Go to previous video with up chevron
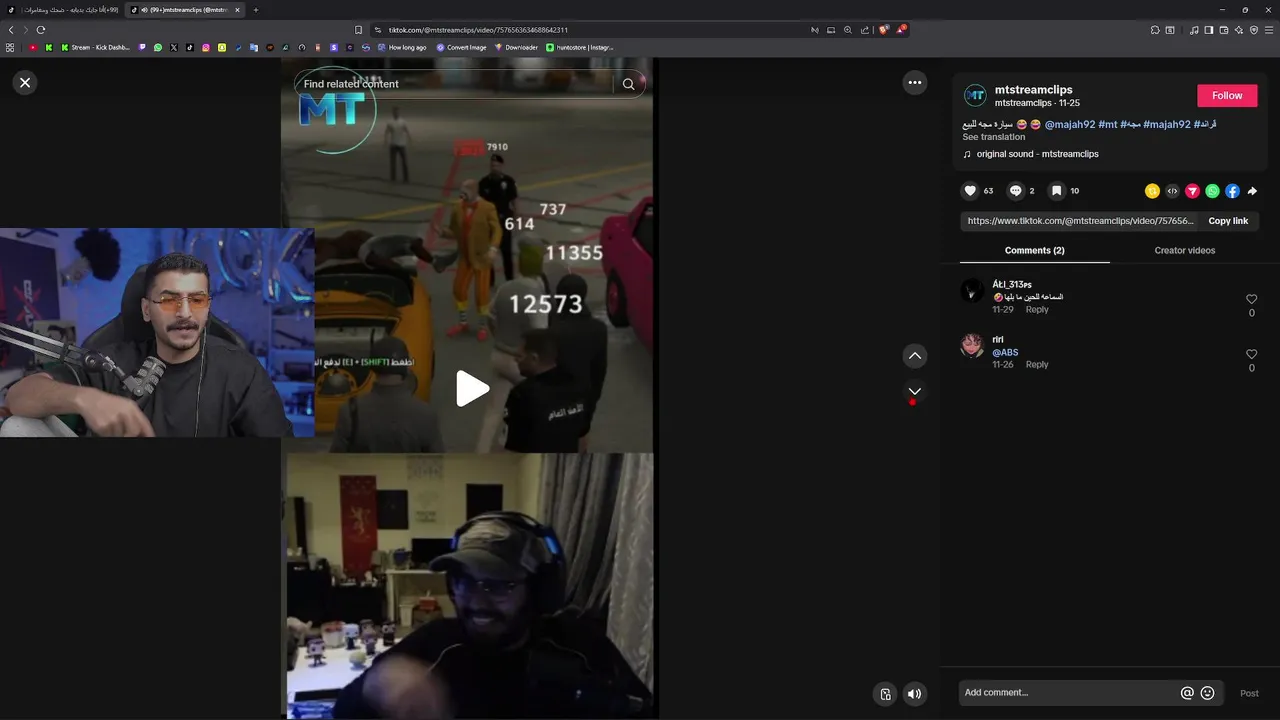This screenshot has width=1280, height=720. point(915,356)
